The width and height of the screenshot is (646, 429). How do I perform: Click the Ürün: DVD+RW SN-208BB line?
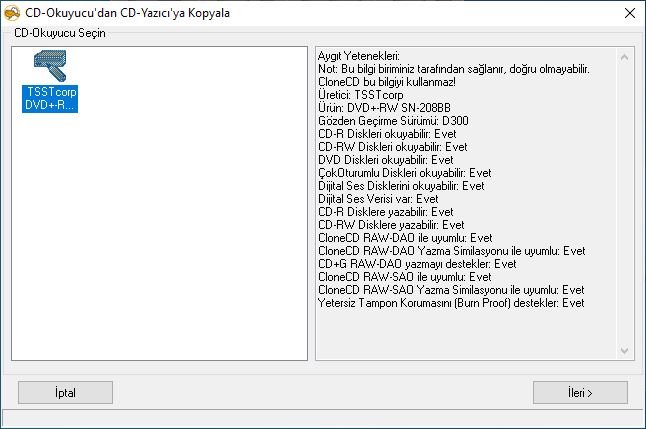pos(384,108)
